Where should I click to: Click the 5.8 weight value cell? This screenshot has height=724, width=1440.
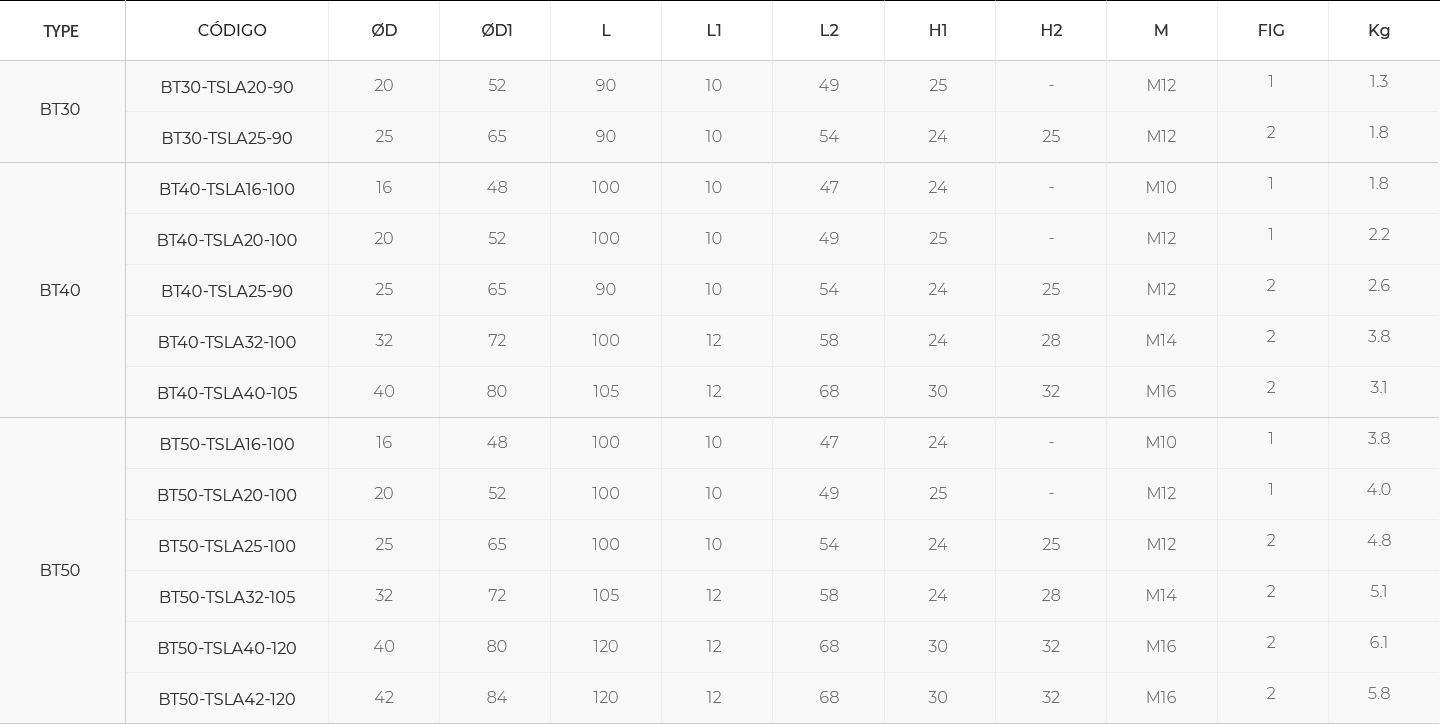coord(1379,693)
